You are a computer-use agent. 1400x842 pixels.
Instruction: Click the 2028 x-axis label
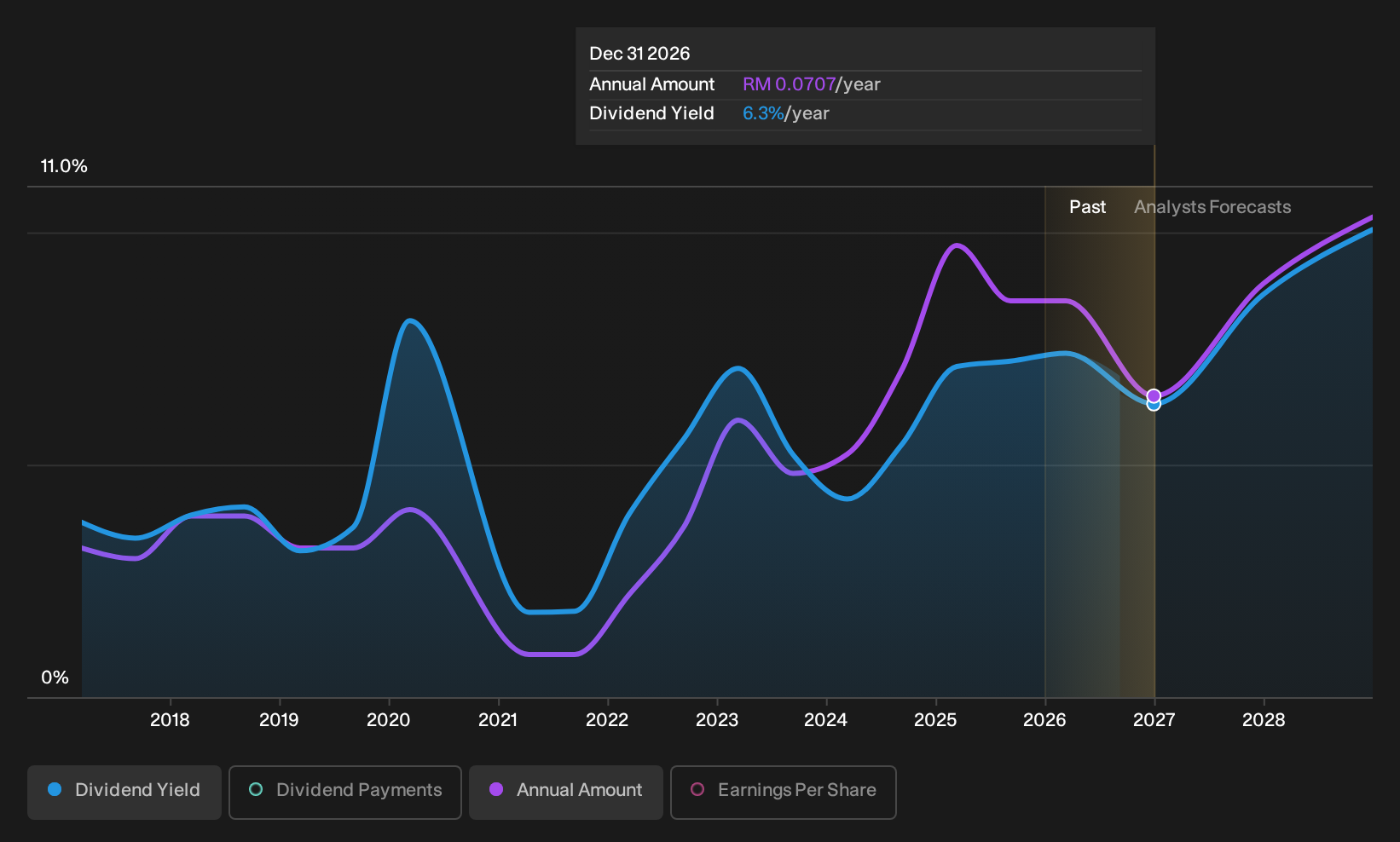[x=1264, y=720]
